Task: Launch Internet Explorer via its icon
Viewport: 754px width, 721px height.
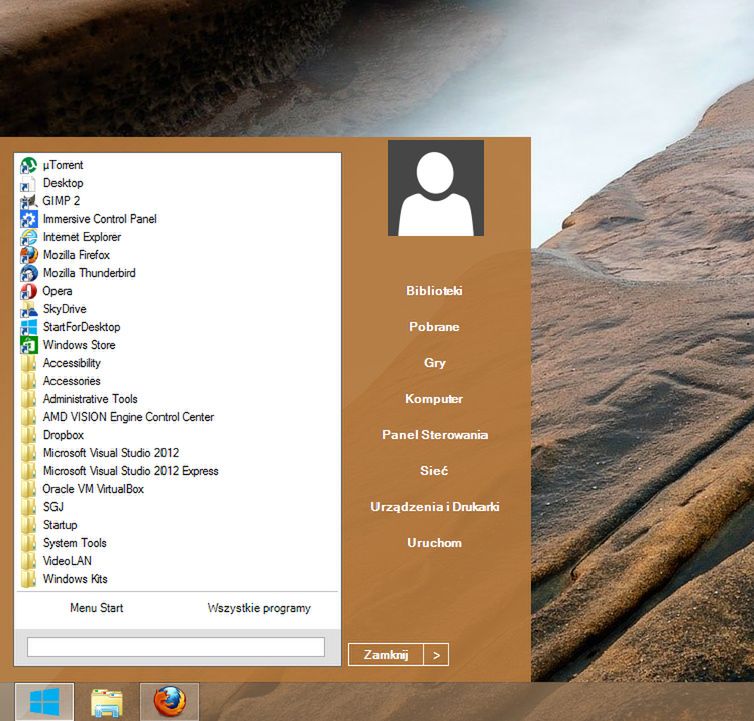Action: pos(28,237)
